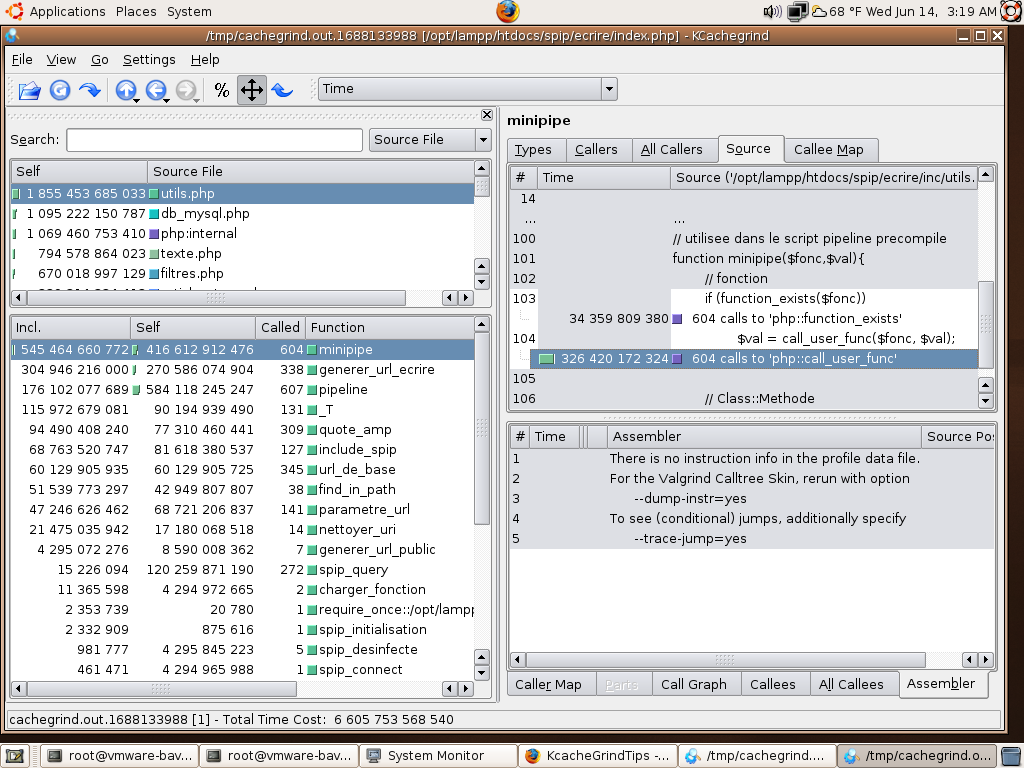Switch to the Call Graph tab

tap(694, 684)
